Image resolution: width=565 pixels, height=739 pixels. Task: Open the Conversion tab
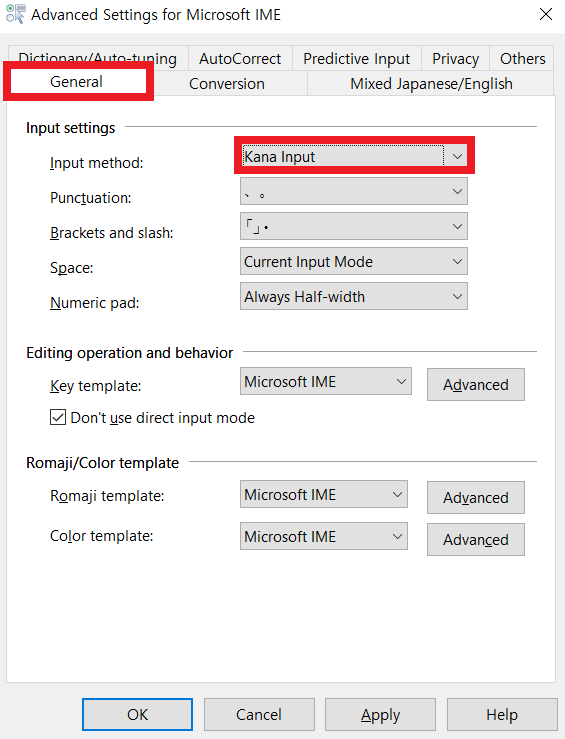click(x=227, y=83)
